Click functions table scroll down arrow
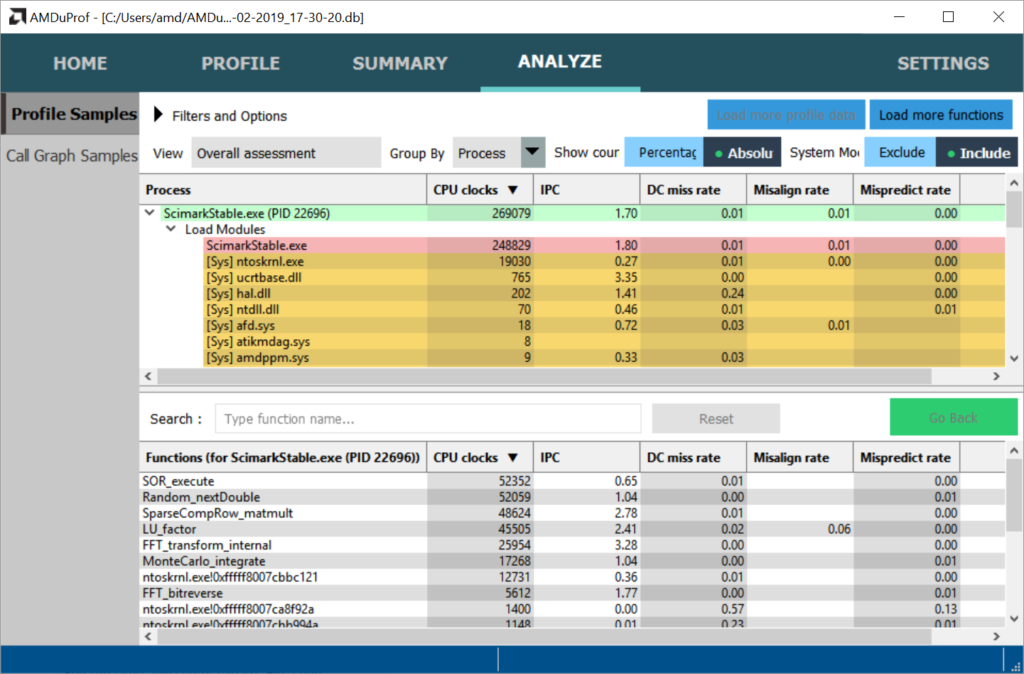This screenshot has width=1024, height=674. click(1014, 618)
